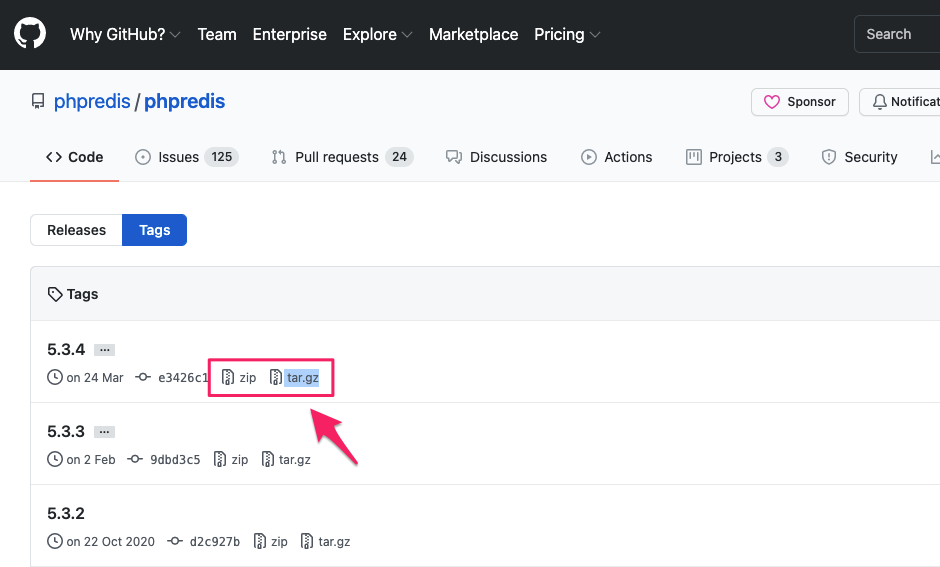Click the clock icon beside 2 Feb
The height and width of the screenshot is (567, 940).
[55, 459]
